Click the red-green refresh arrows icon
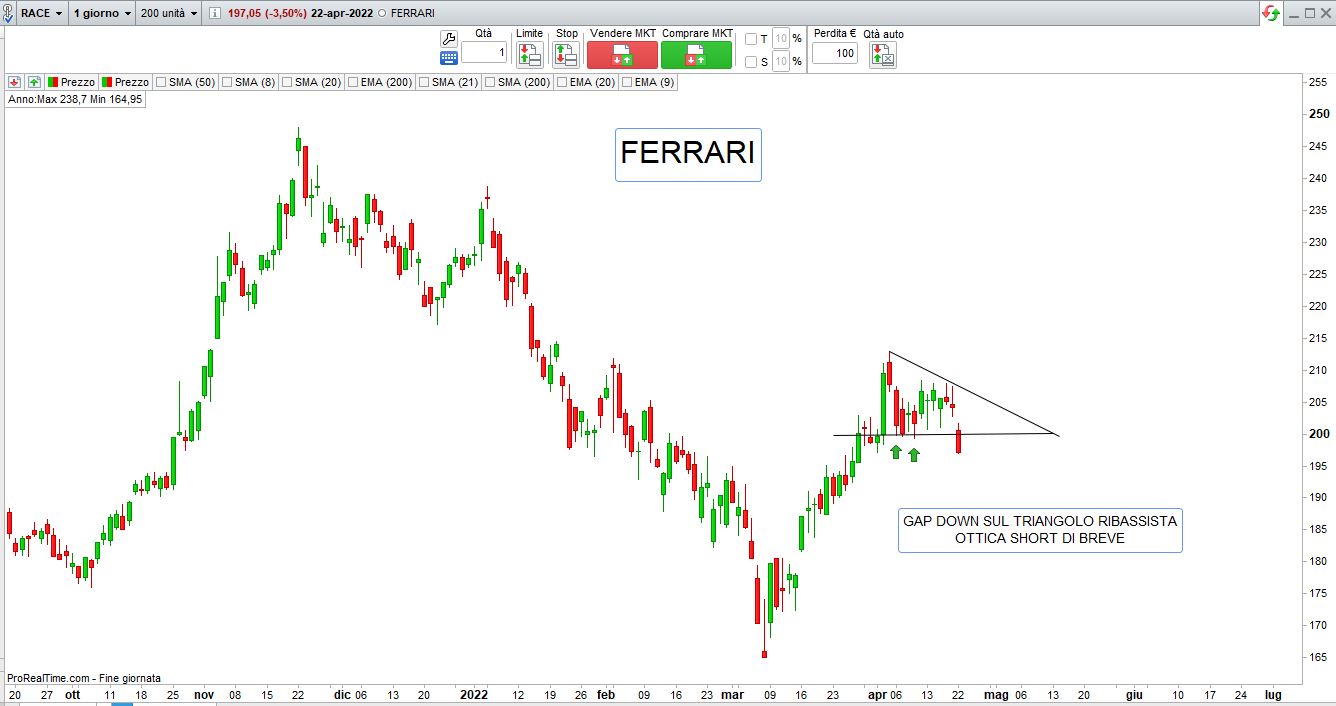The width and height of the screenshot is (1336, 706). coord(1271,13)
